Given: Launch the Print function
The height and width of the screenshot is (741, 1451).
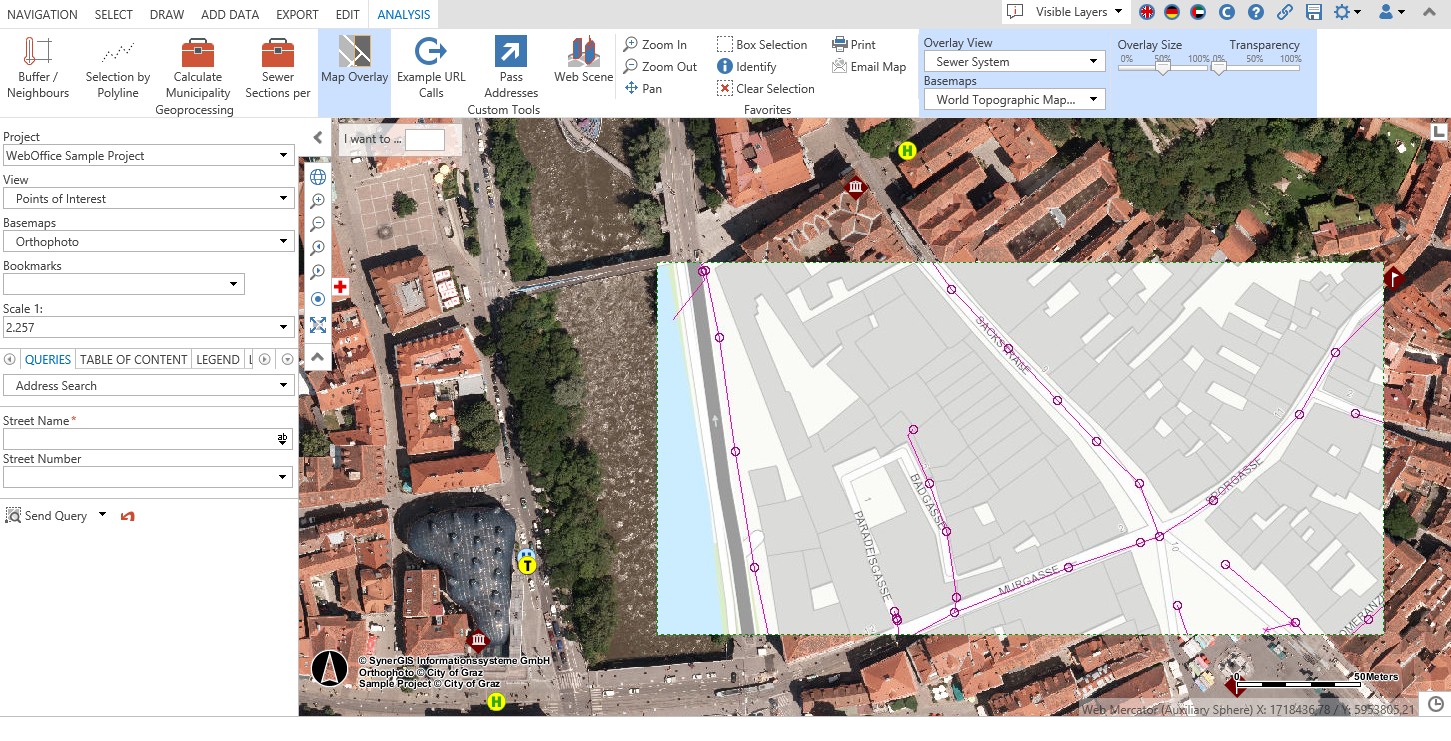Looking at the screenshot, I should (855, 44).
